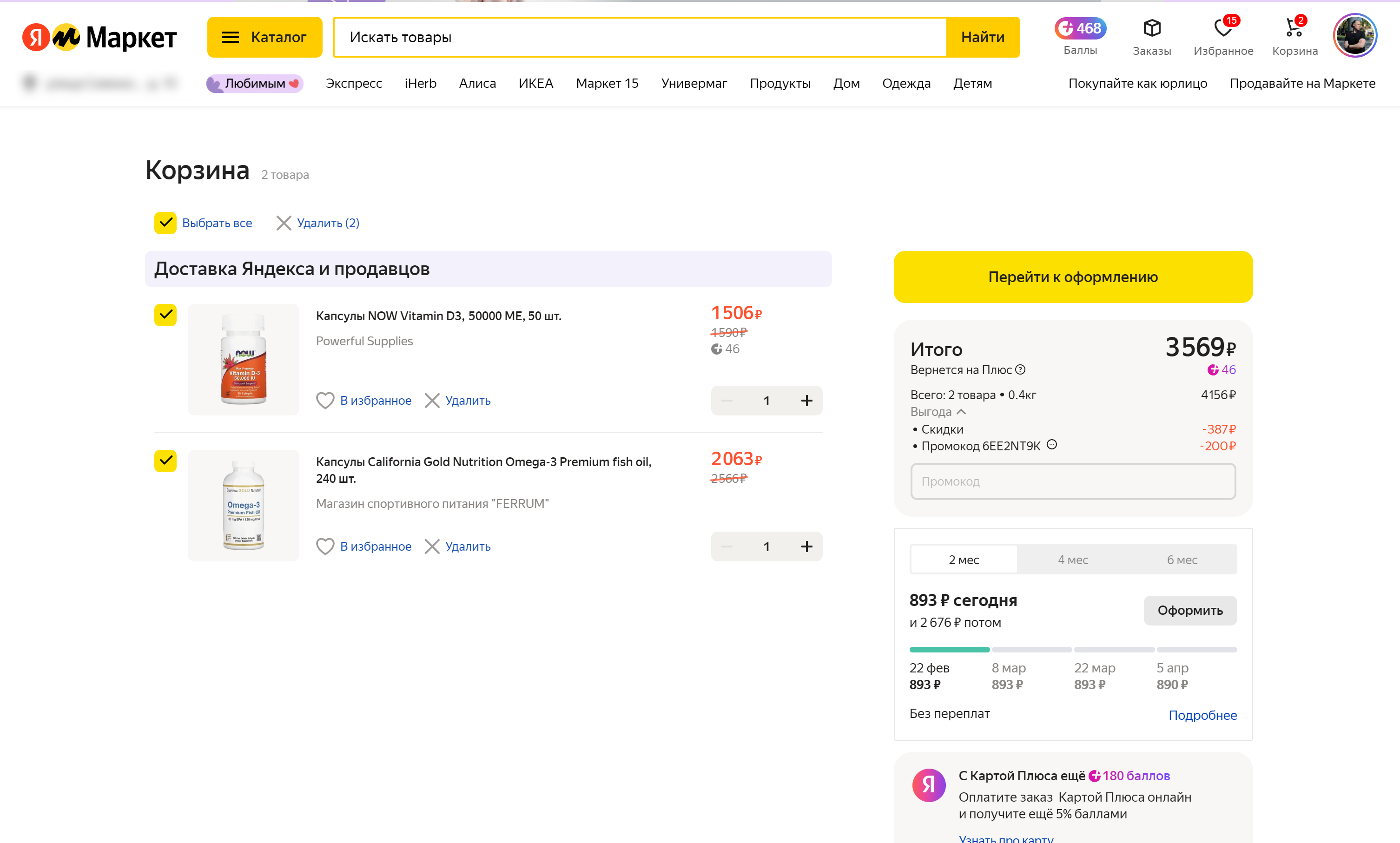Open the 'Продукты' category
1400x843 pixels.
(780, 84)
